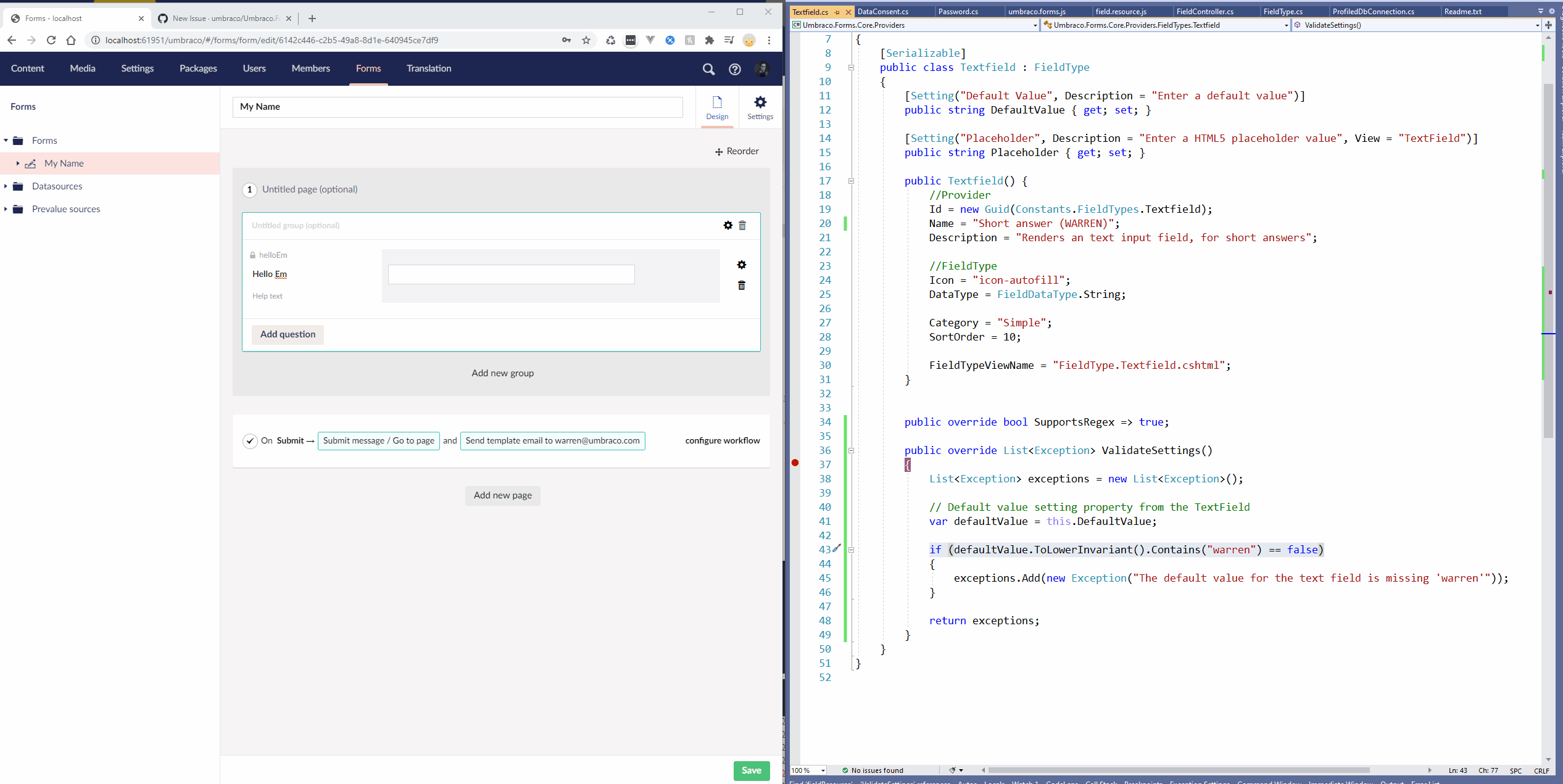
Task: Switch to the FieldType.cs tab
Action: pos(1283,11)
